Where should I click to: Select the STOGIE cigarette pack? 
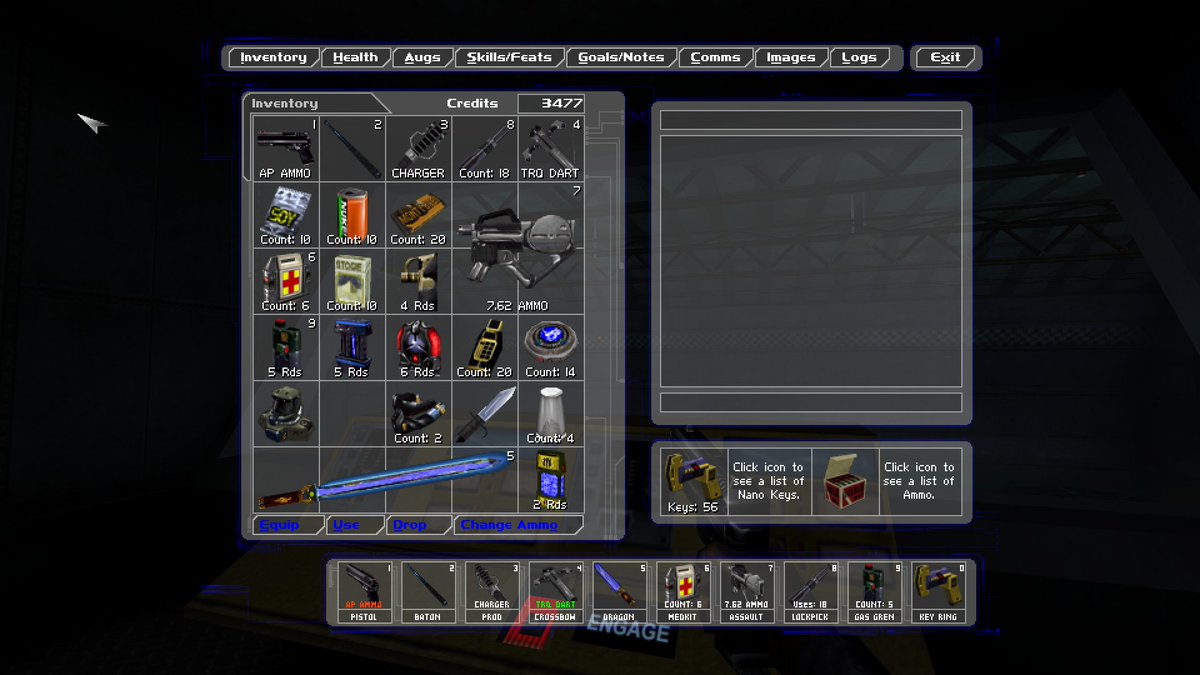pos(352,280)
